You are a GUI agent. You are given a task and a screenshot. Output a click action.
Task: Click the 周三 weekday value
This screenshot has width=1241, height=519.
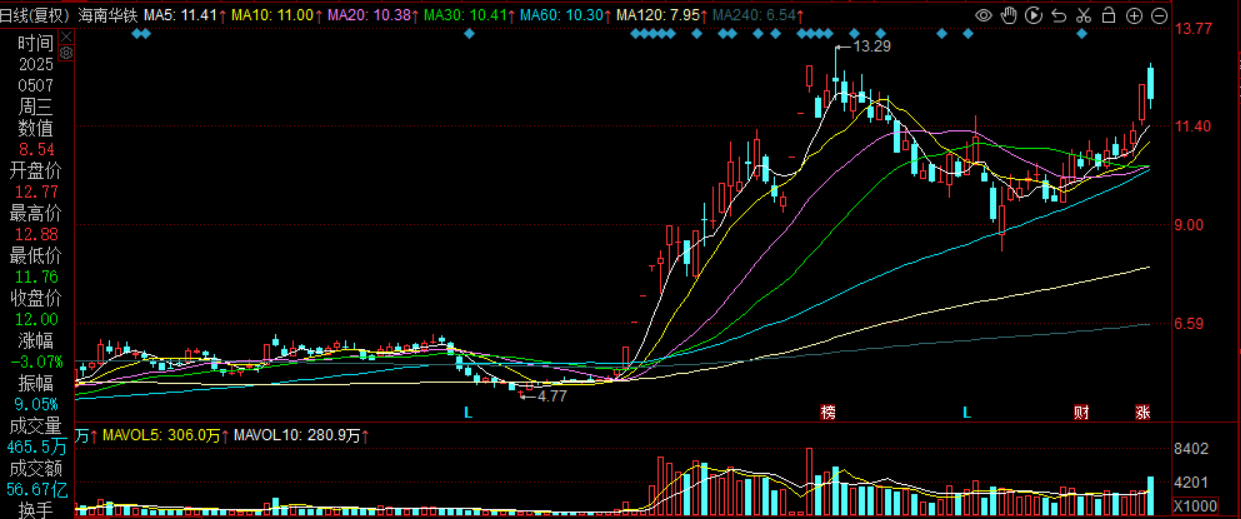point(35,106)
